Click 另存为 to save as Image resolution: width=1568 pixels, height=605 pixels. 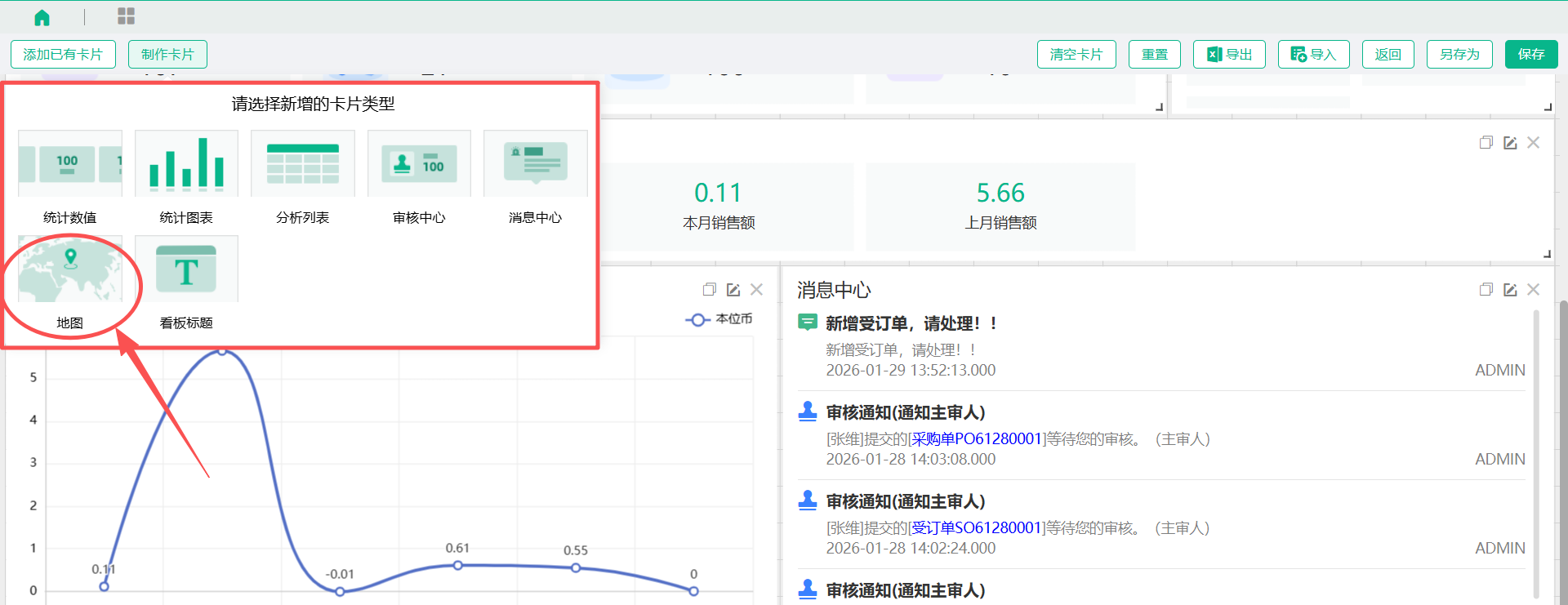coord(1459,55)
